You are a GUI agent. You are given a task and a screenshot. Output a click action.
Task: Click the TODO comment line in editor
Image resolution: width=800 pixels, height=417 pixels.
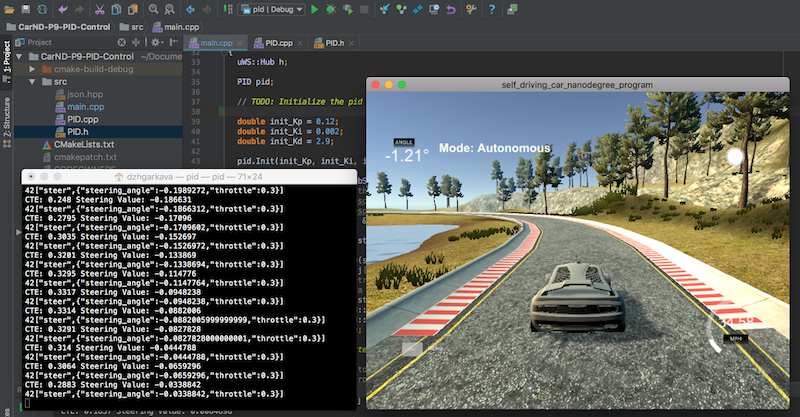300,102
